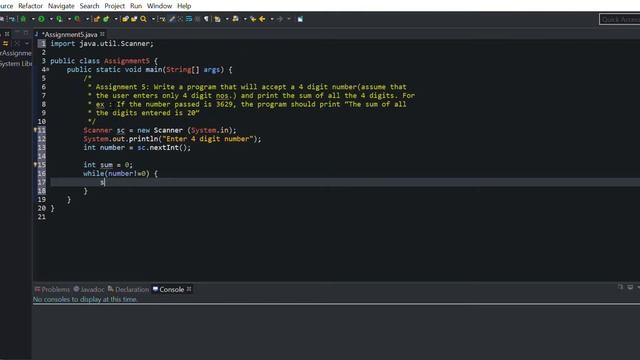Open the Navigate menu
This screenshot has width=640, height=360.
[x=61, y=6]
